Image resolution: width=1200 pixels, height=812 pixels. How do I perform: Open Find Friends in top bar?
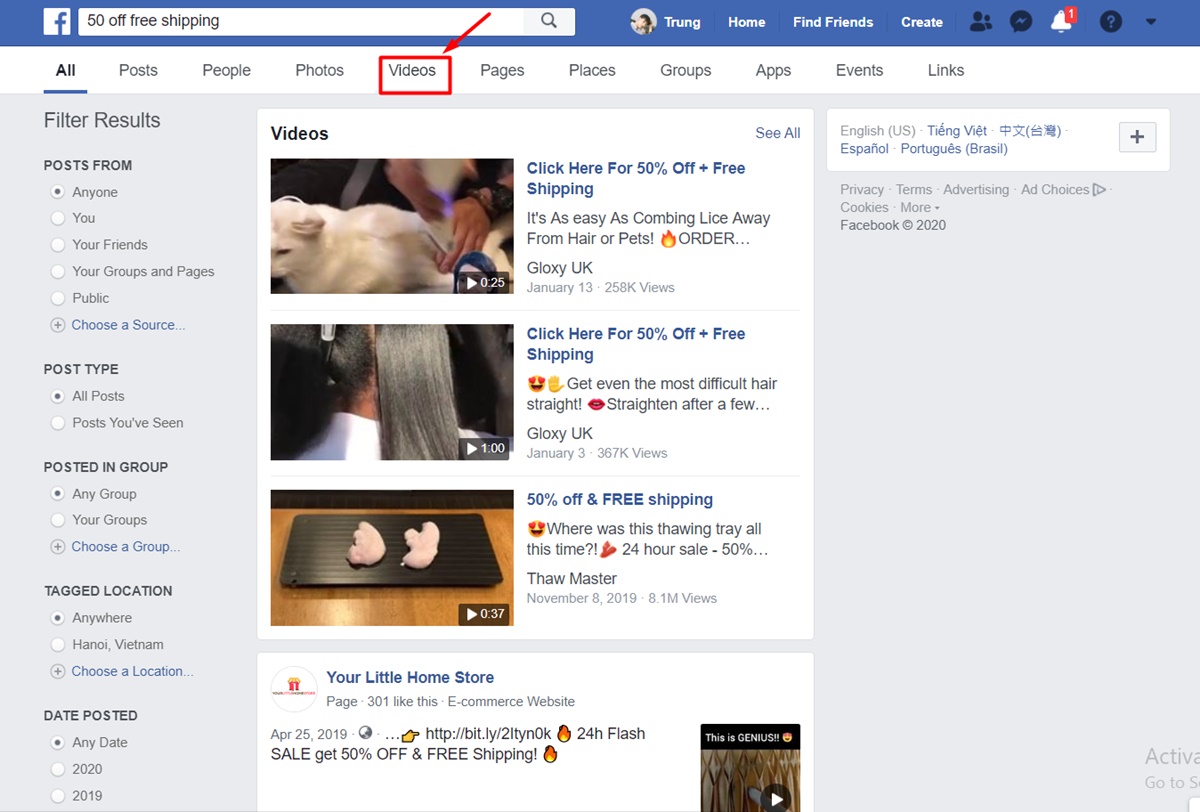833,22
